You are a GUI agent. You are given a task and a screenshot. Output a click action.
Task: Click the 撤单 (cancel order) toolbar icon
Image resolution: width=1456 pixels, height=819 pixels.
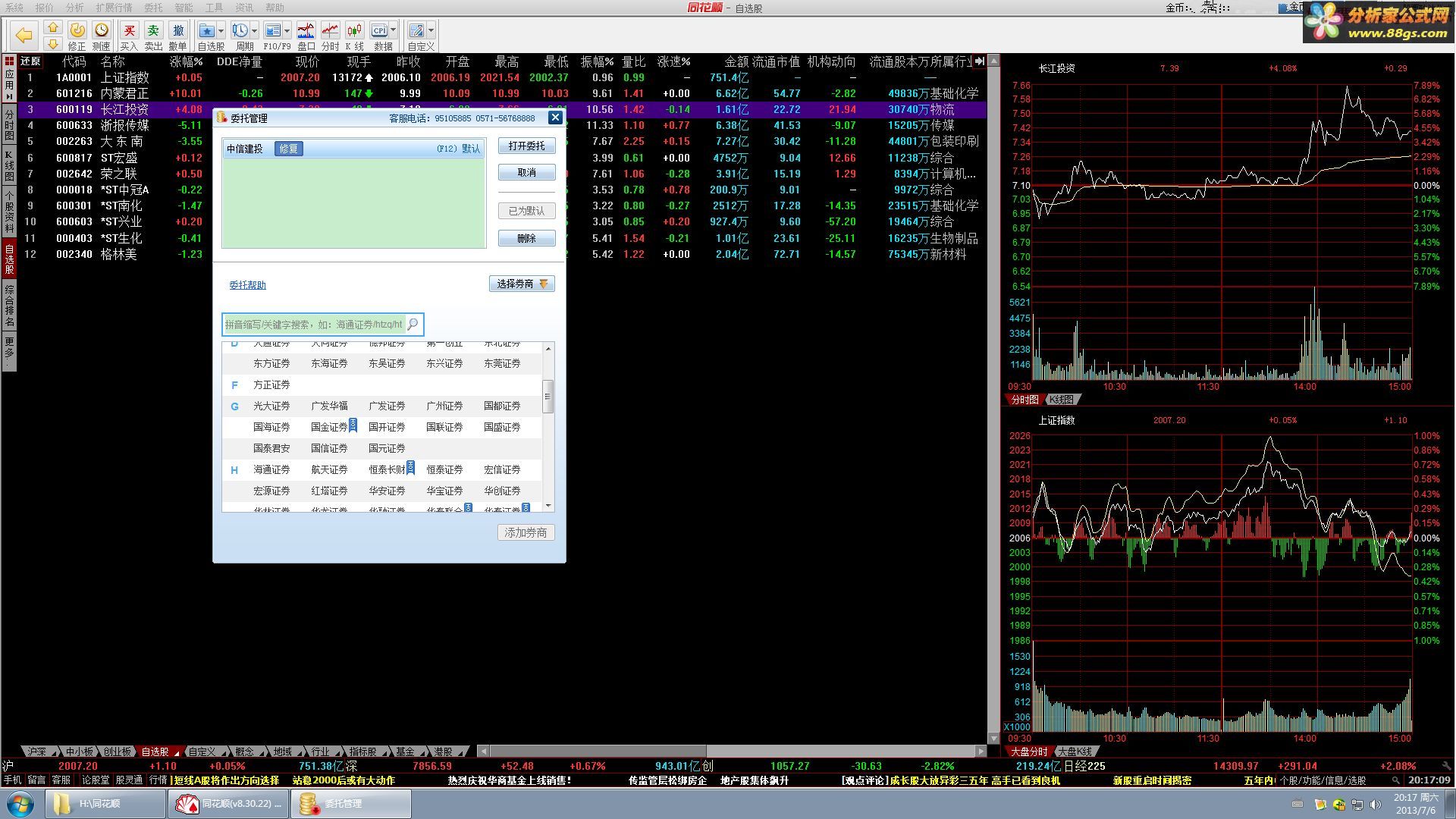coord(178,30)
